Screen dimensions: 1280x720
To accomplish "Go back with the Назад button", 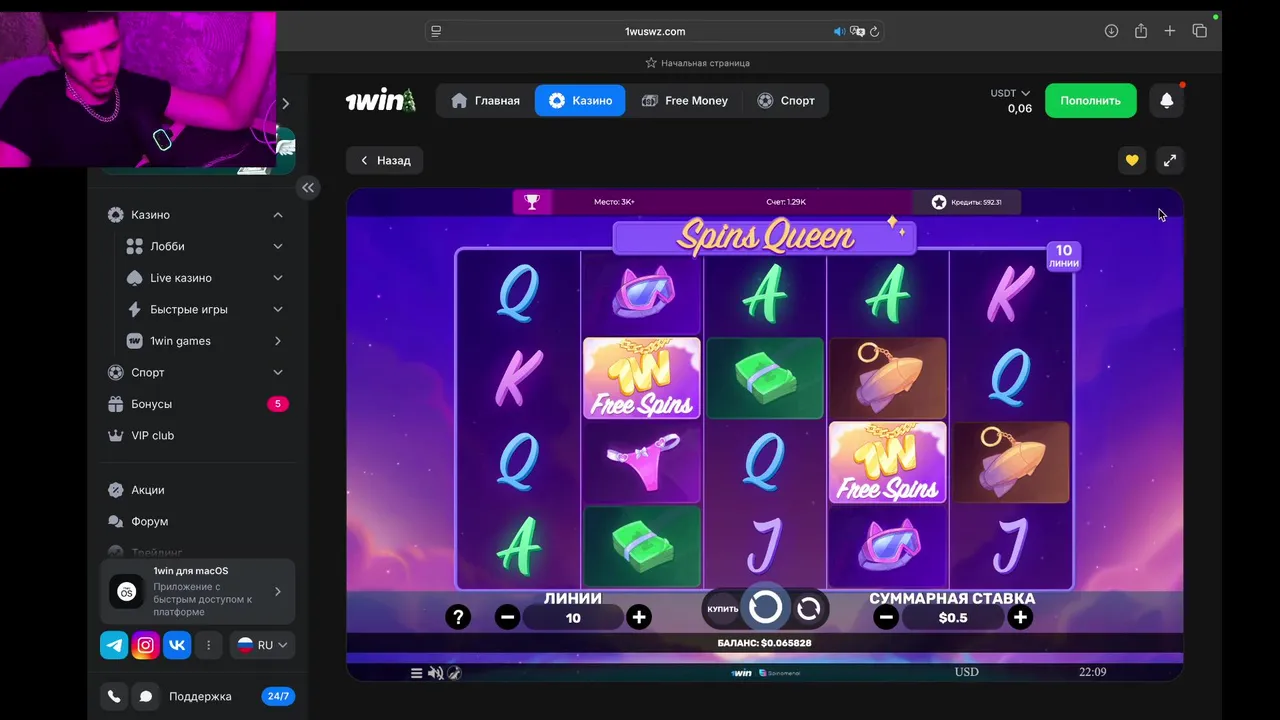I will pos(385,160).
